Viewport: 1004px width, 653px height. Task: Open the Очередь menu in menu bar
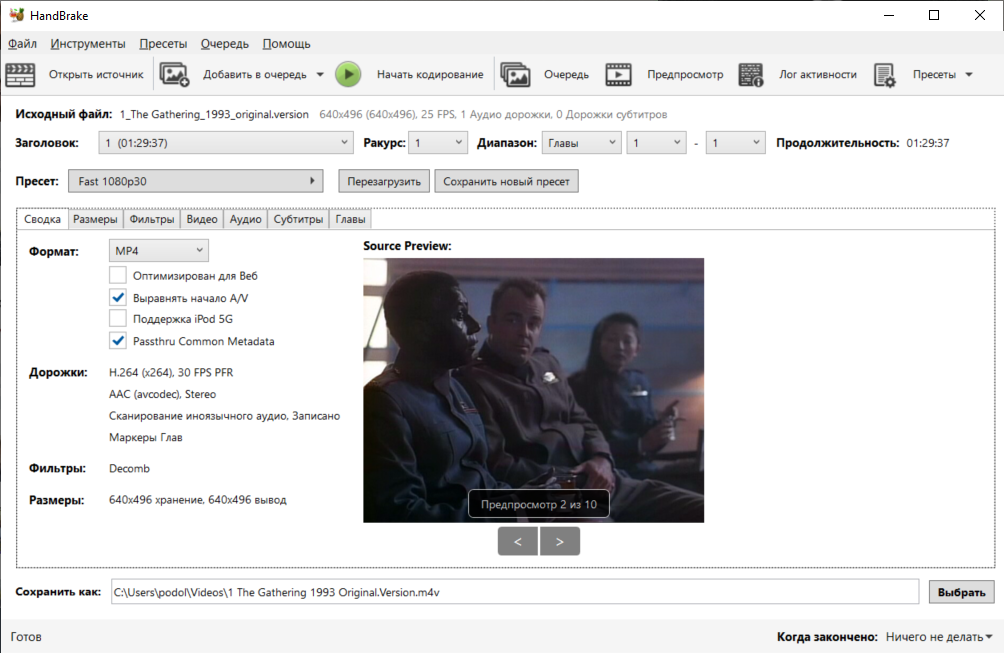(224, 44)
